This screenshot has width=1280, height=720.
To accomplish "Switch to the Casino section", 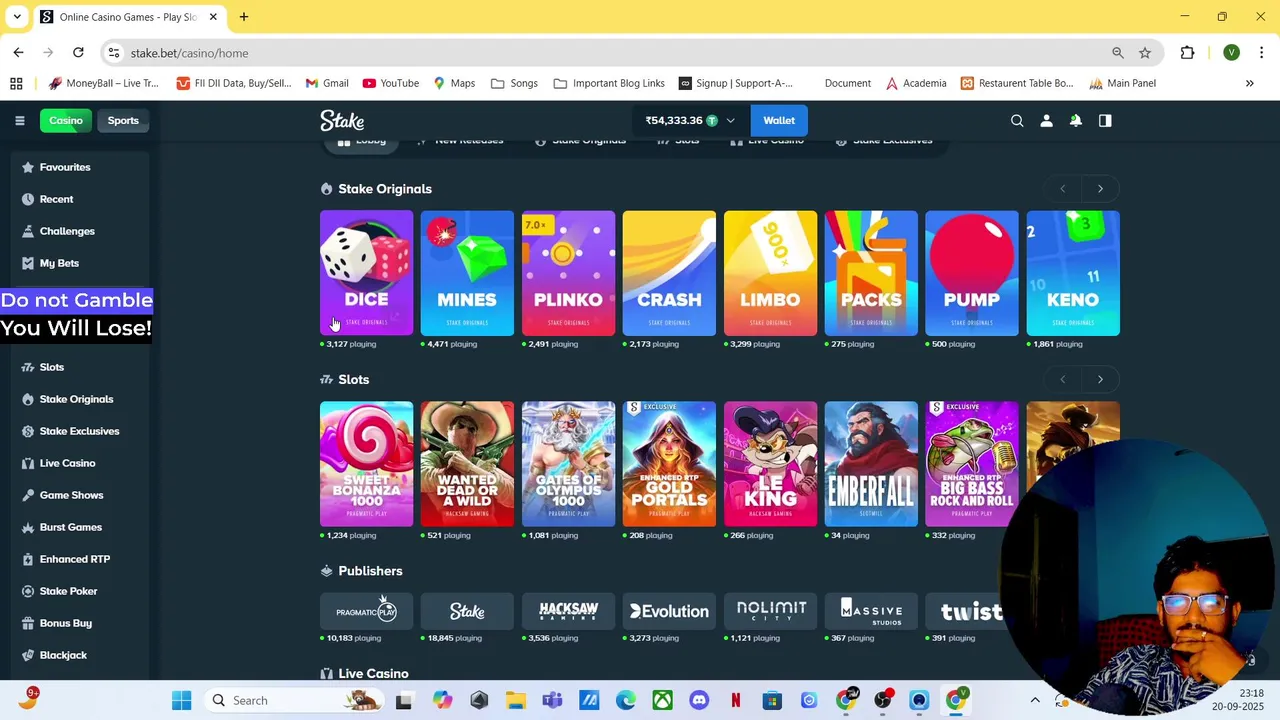I will tap(66, 120).
